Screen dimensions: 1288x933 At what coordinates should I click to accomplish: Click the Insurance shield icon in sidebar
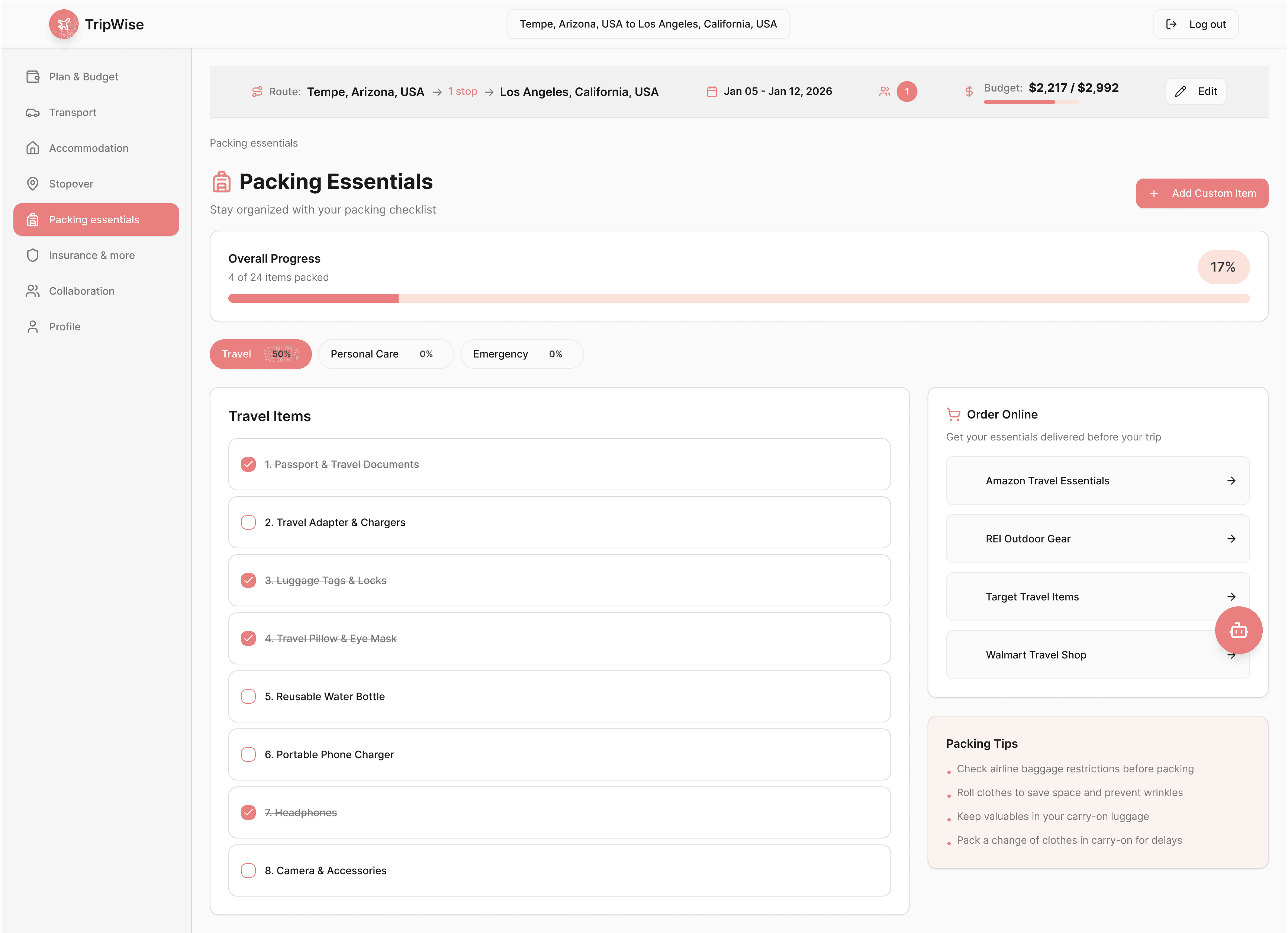pyautogui.click(x=33, y=255)
